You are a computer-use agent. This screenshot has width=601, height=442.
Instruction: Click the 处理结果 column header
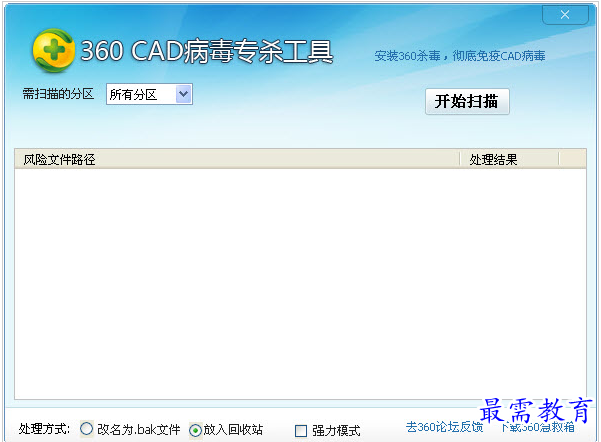(509, 159)
